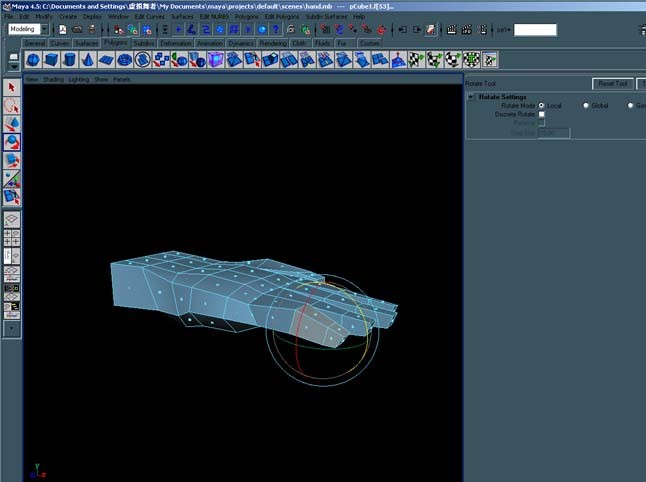Create a polygon cube from the shelf
This screenshot has width=646, height=482.
[51, 60]
